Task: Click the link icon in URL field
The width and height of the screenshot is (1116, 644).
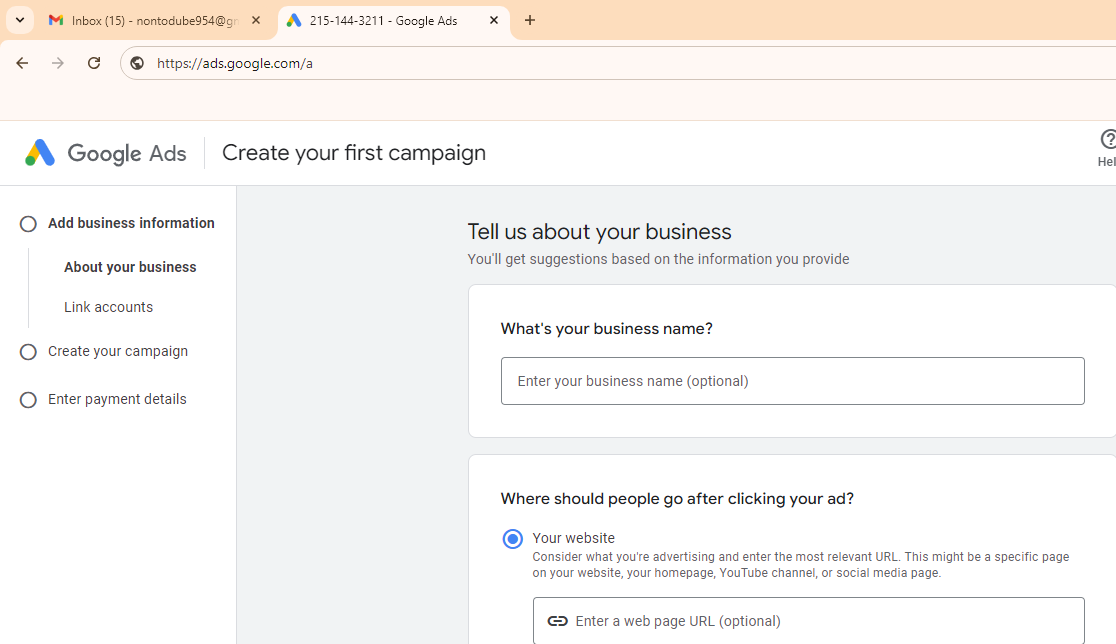Action: tap(557, 621)
